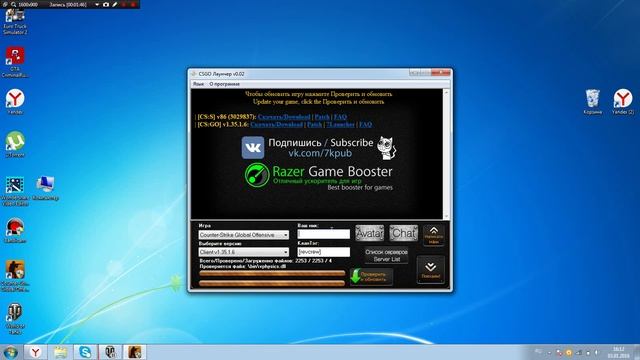Open Skype from the taskbar
The height and width of the screenshot is (360, 640).
(x=85, y=352)
